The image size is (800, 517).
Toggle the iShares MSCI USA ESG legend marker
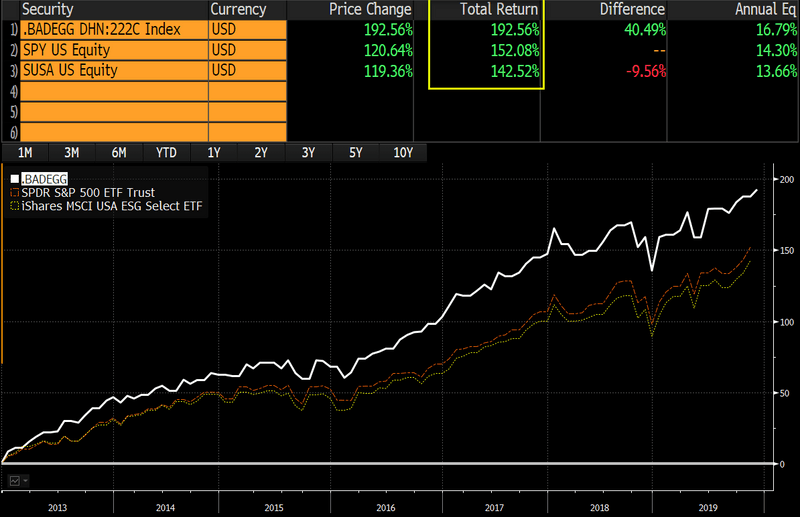click(13, 205)
